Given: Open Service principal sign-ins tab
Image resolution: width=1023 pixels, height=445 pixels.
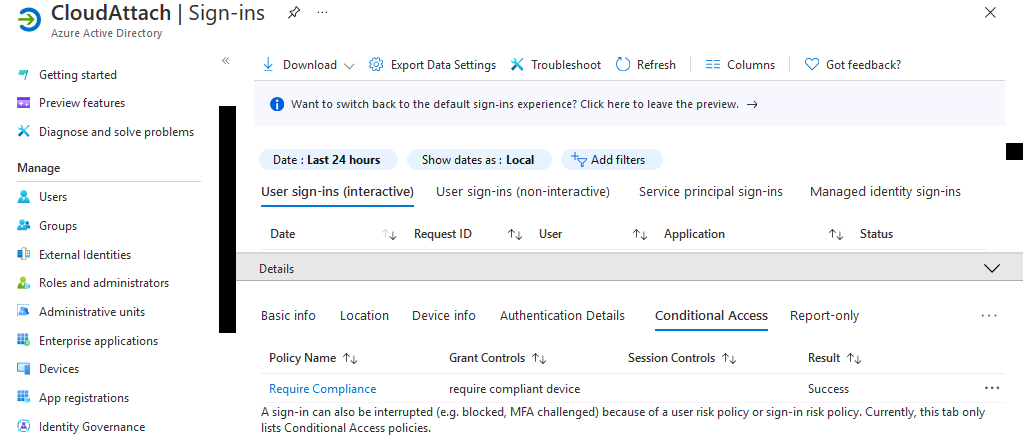Looking at the screenshot, I should 710,192.
